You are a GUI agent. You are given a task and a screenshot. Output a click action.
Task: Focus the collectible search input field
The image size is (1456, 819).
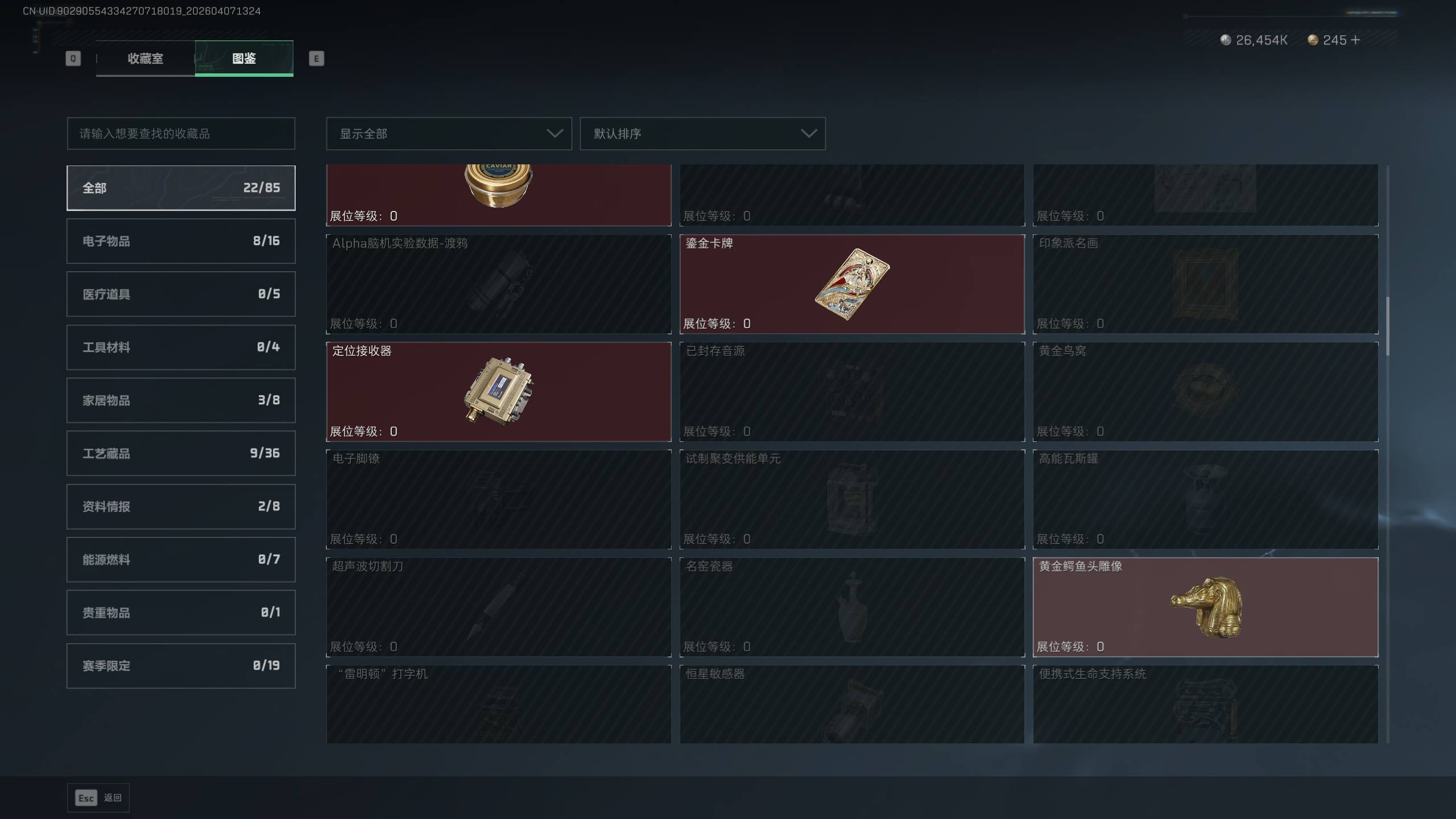click(x=181, y=134)
